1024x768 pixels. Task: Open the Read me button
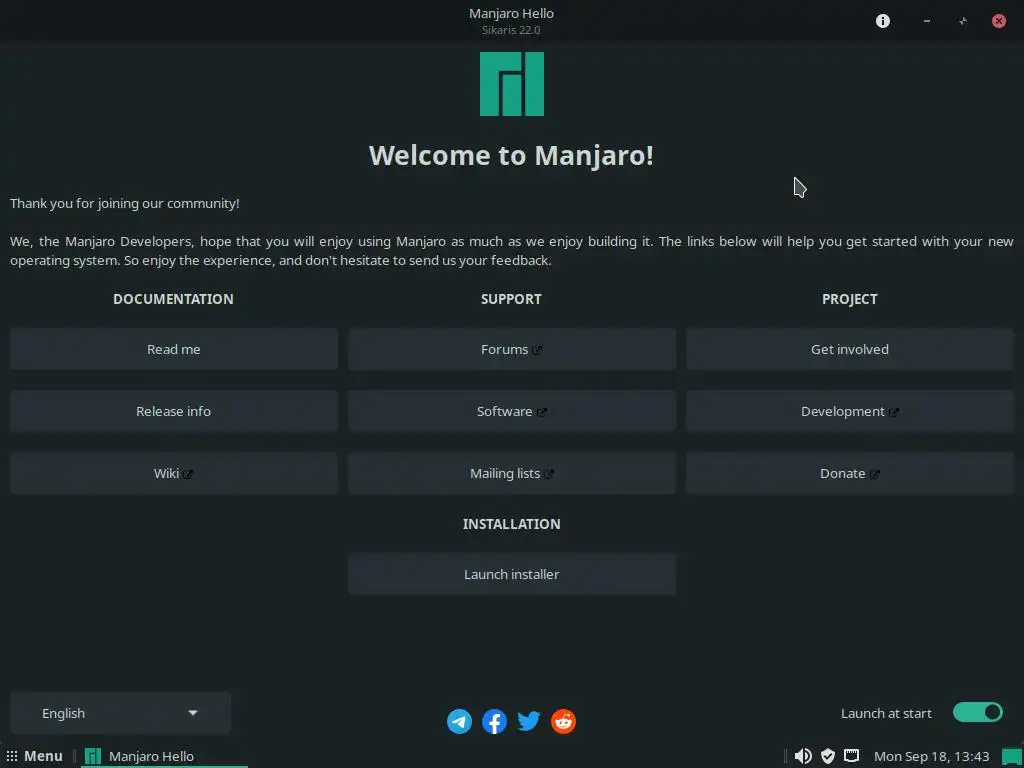[174, 349]
